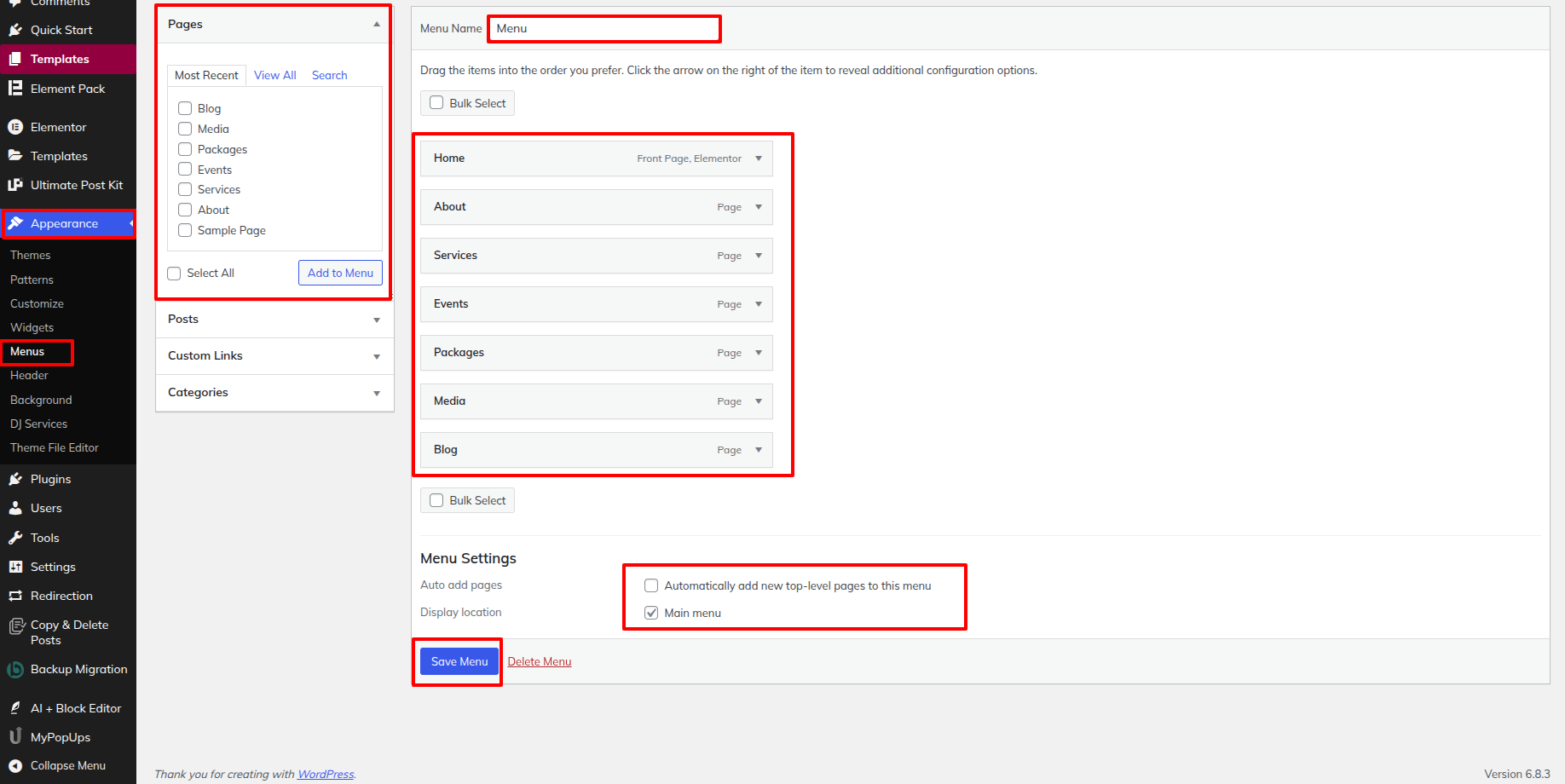Screen dimensions: 1565x784
Task: Click the Settings icon in sidebar
Action: click(15, 567)
